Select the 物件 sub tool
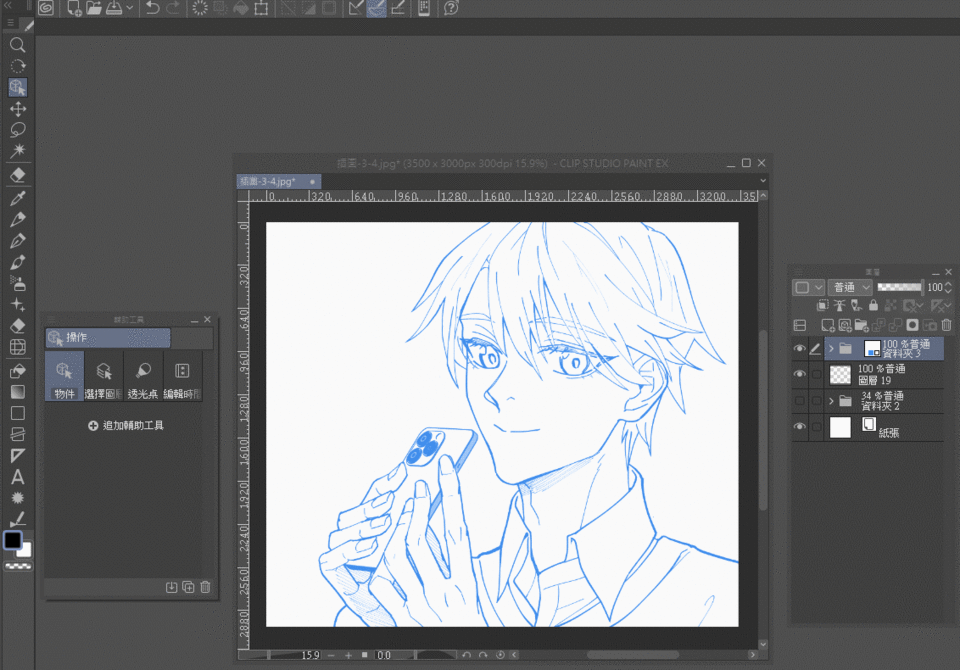The image size is (960, 670). pos(64,377)
